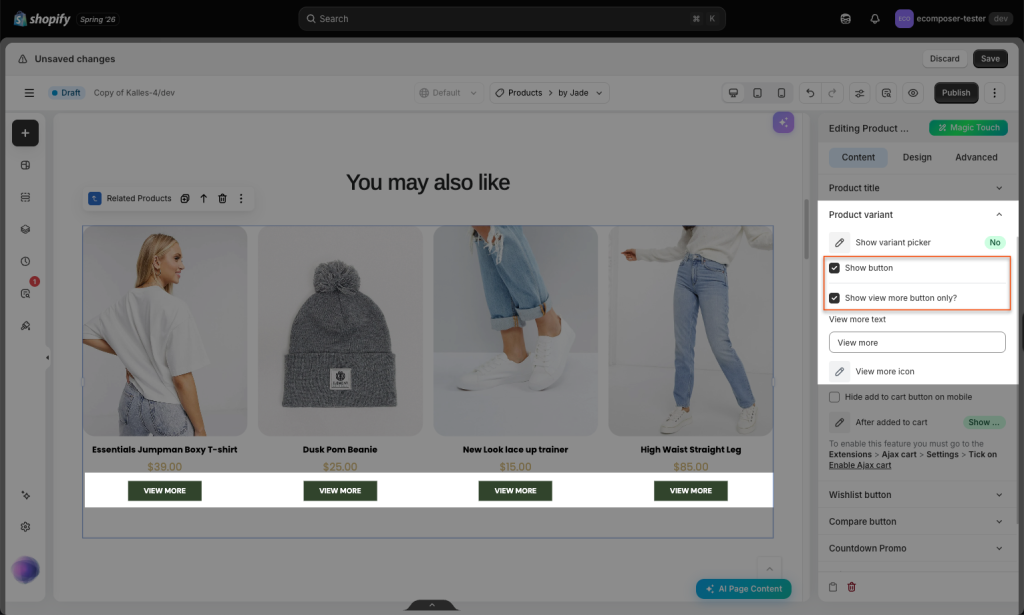Toggle Show view more button only checkbox
The height and width of the screenshot is (615, 1024).
click(834, 298)
